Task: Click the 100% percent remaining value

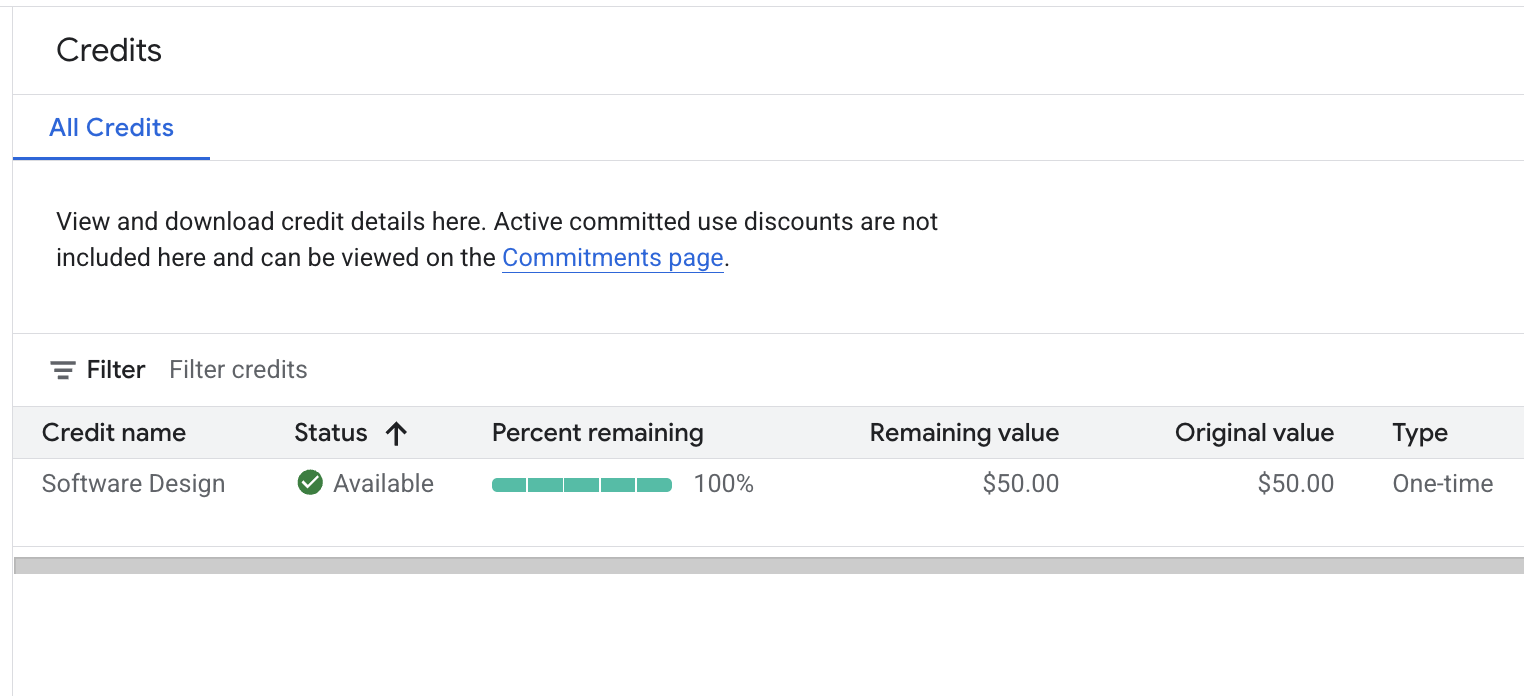Action: point(723,484)
